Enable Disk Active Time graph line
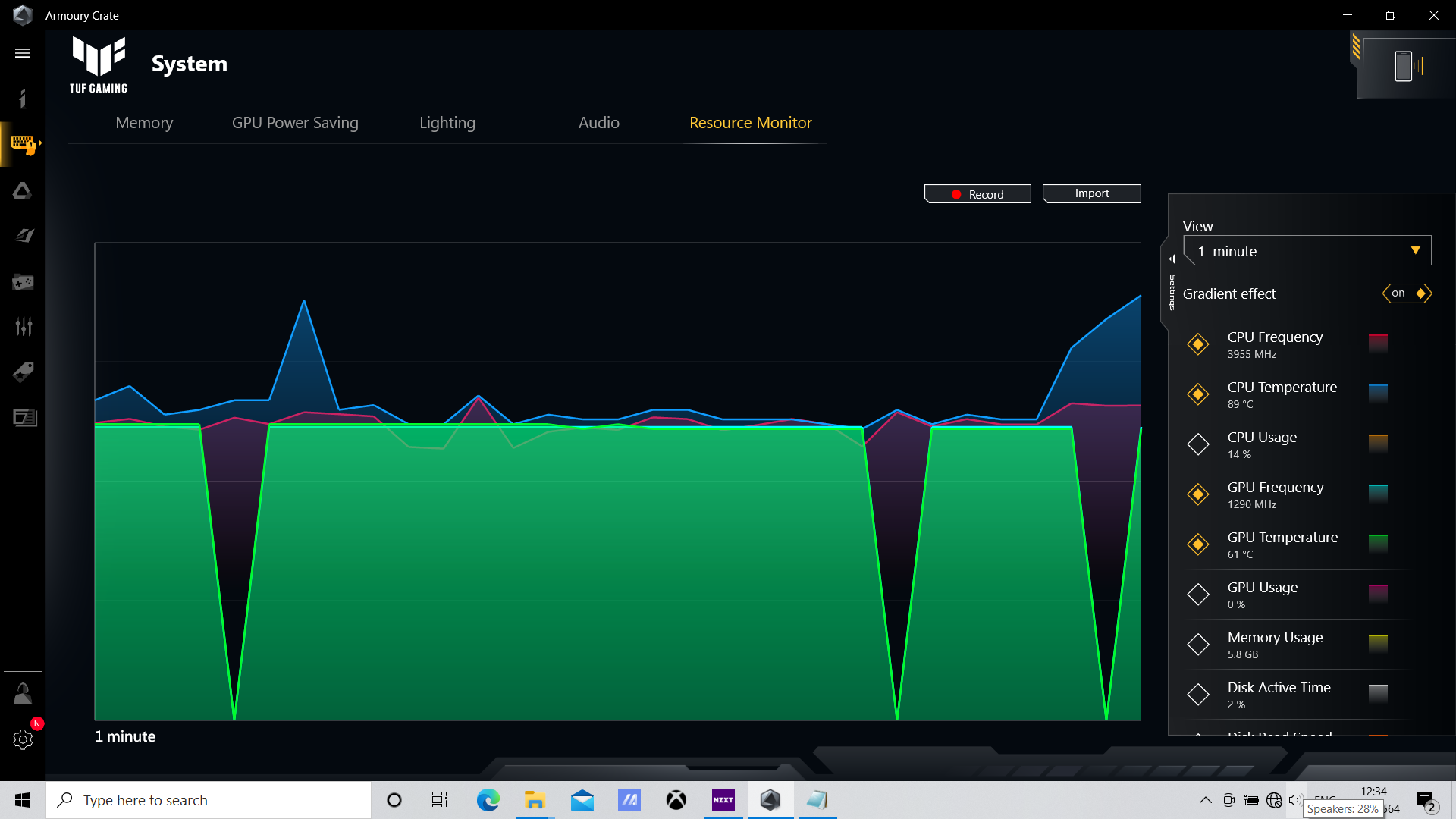 click(1198, 695)
